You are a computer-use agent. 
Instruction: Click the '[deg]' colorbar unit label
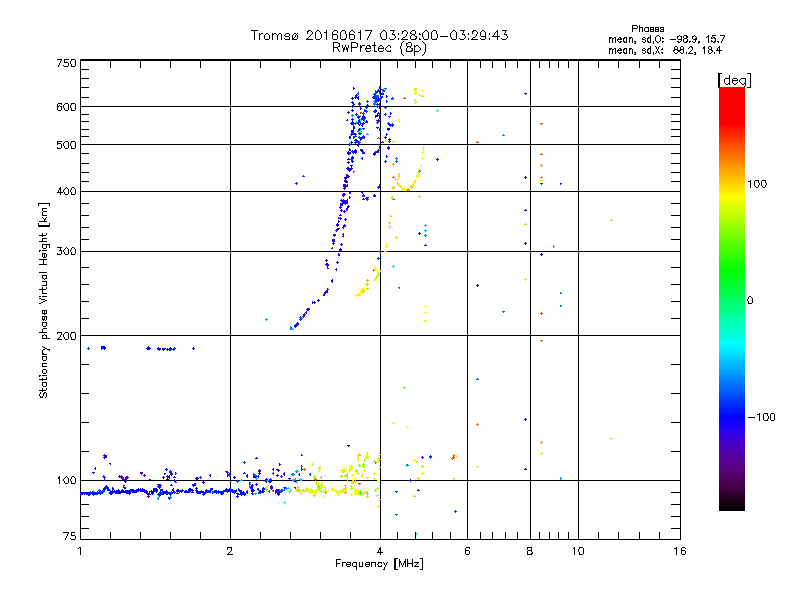(x=734, y=80)
